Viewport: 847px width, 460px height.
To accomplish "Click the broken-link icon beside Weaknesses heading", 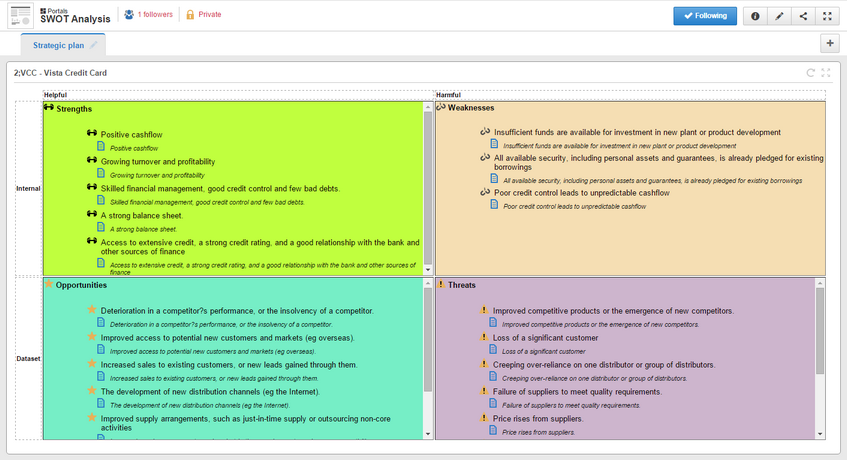I will pyautogui.click(x=441, y=107).
